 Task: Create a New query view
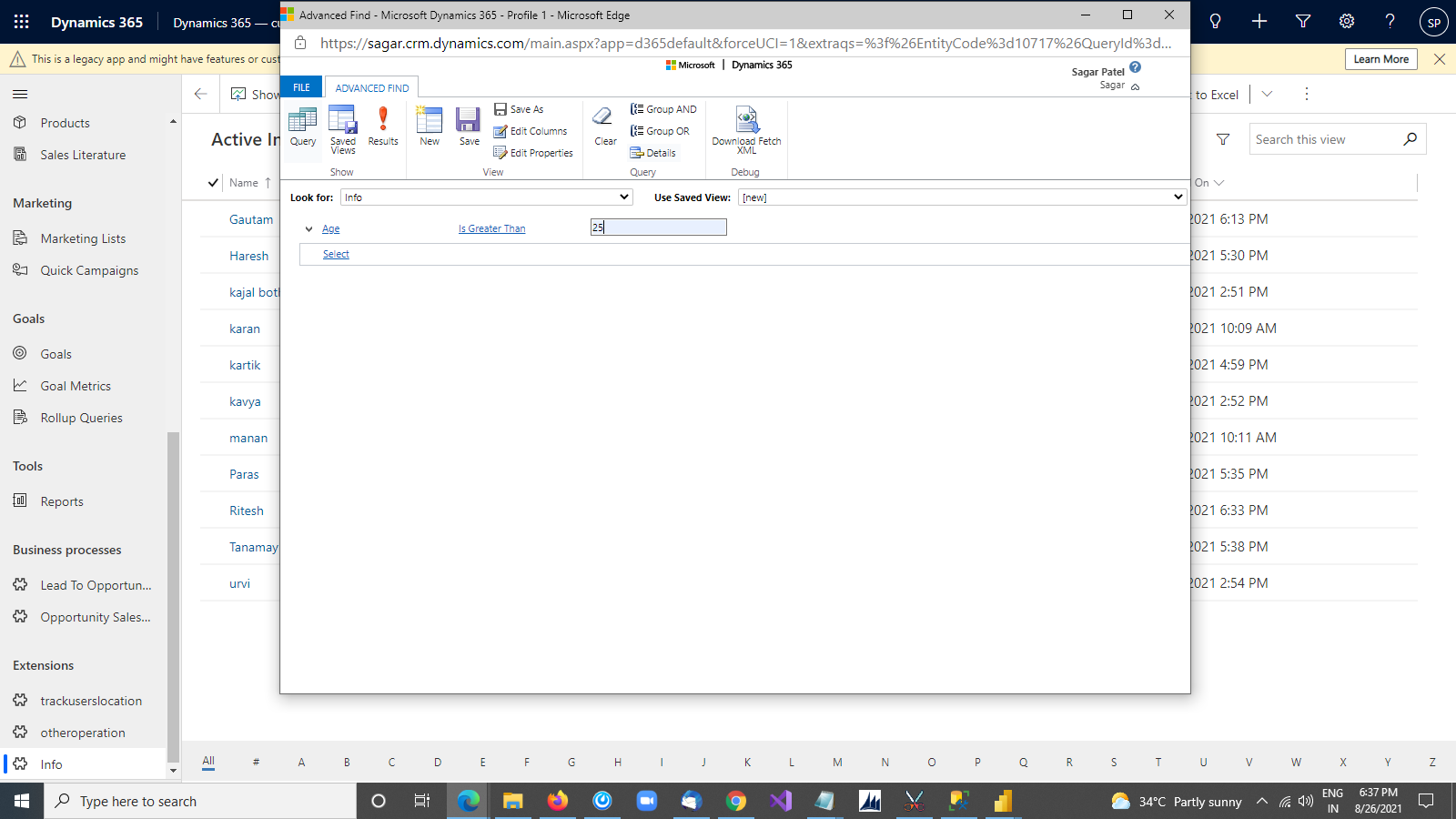click(430, 126)
